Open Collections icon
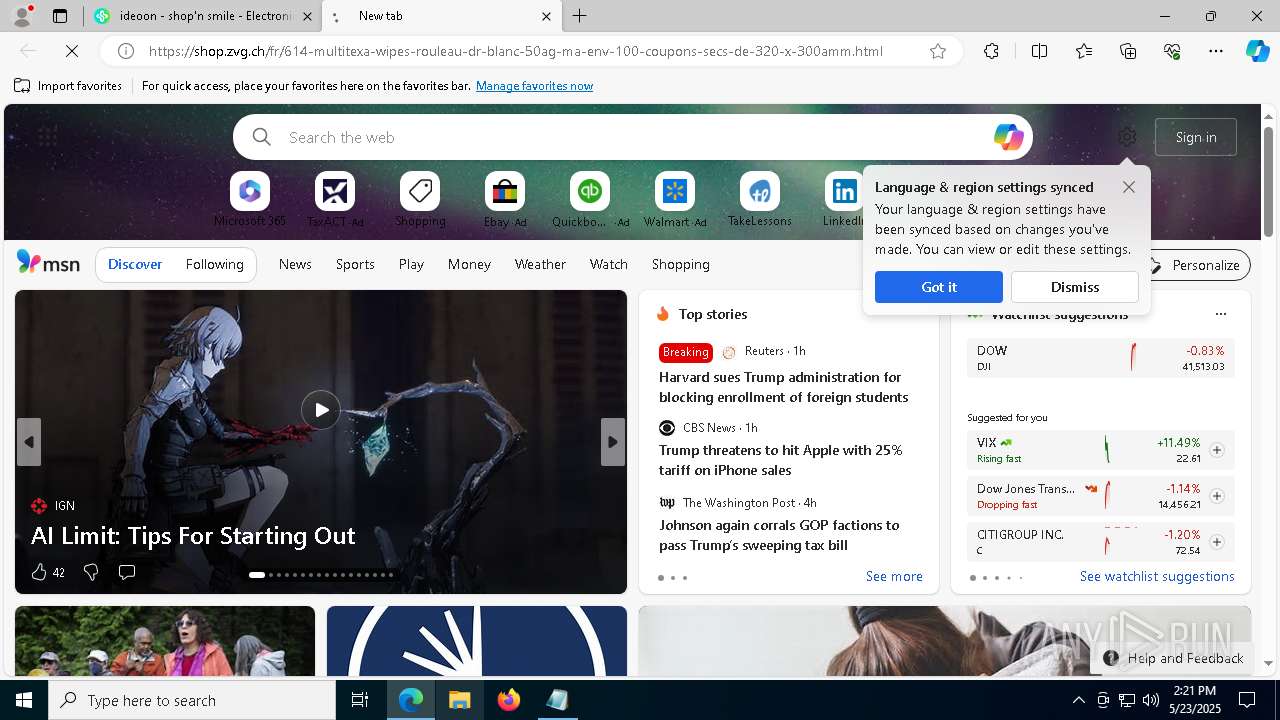1280x720 pixels. (x=1128, y=51)
